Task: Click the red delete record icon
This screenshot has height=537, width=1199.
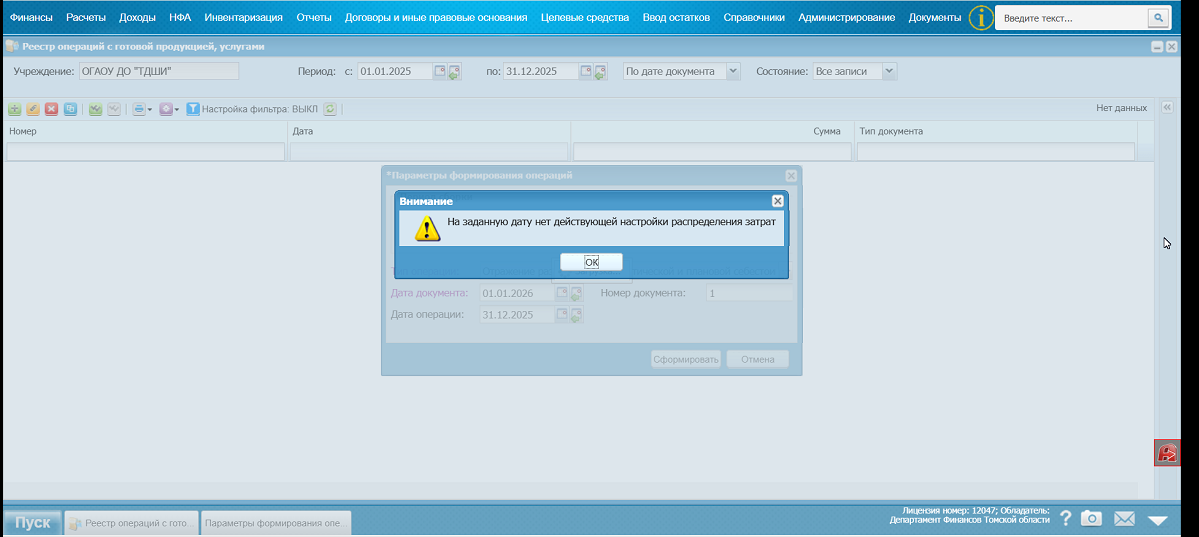Action: (x=51, y=109)
